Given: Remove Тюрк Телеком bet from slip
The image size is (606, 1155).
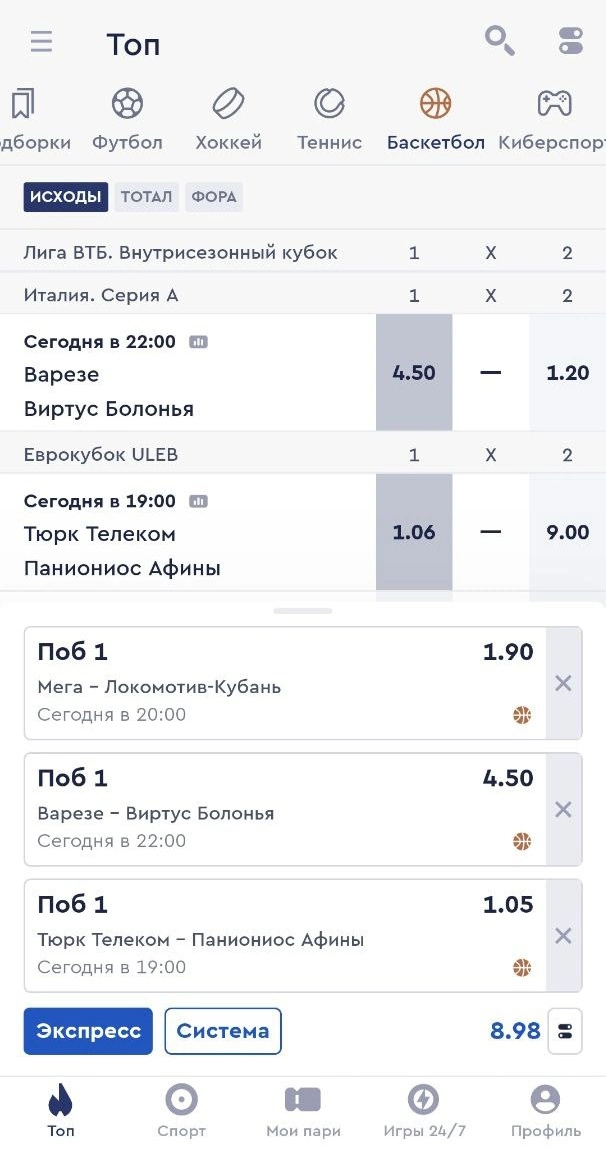Looking at the screenshot, I should (563, 936).
